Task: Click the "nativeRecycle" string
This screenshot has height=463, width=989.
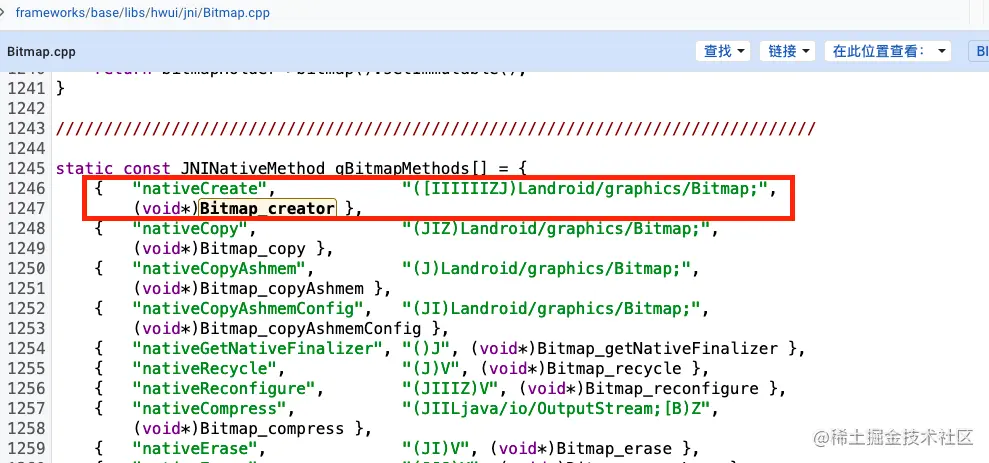Action: coord(205,368)
